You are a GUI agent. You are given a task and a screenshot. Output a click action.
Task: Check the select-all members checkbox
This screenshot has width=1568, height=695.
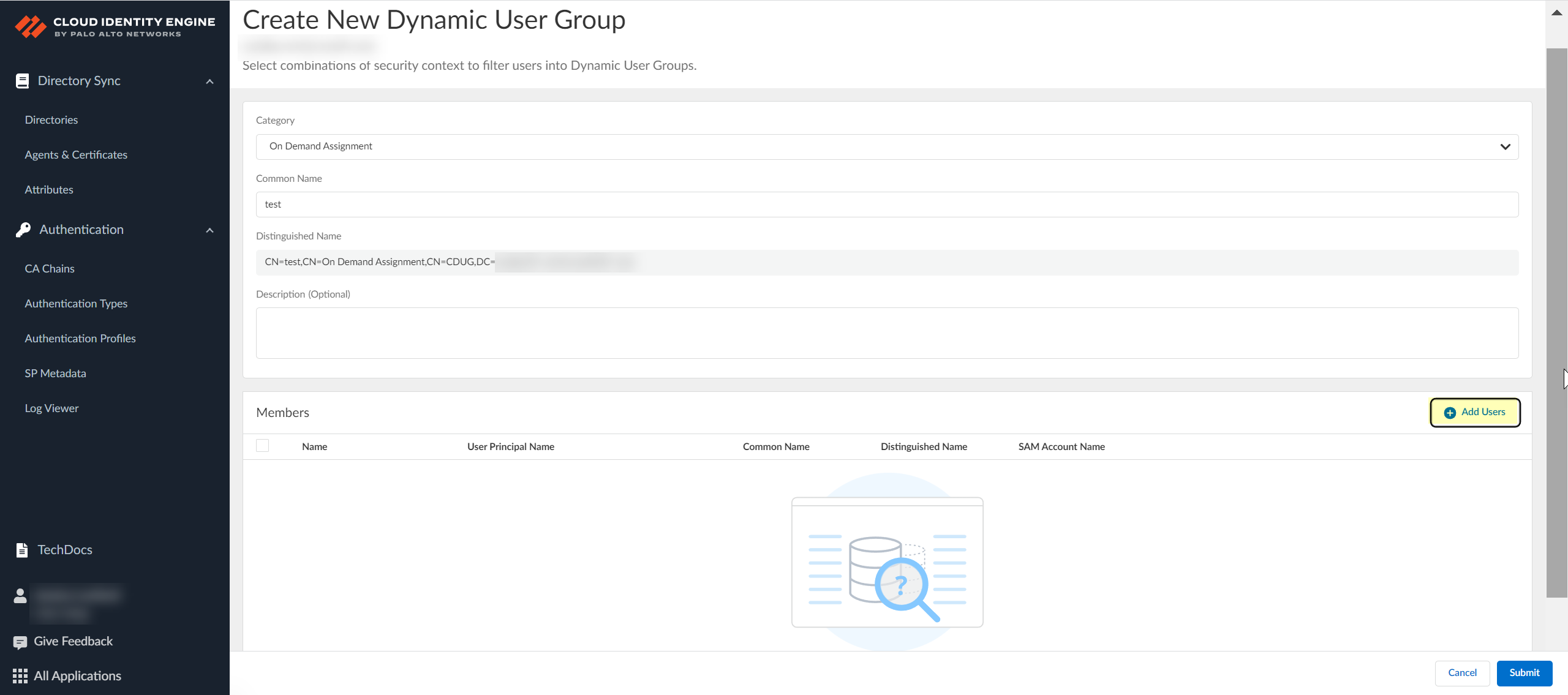pos(263,446)
